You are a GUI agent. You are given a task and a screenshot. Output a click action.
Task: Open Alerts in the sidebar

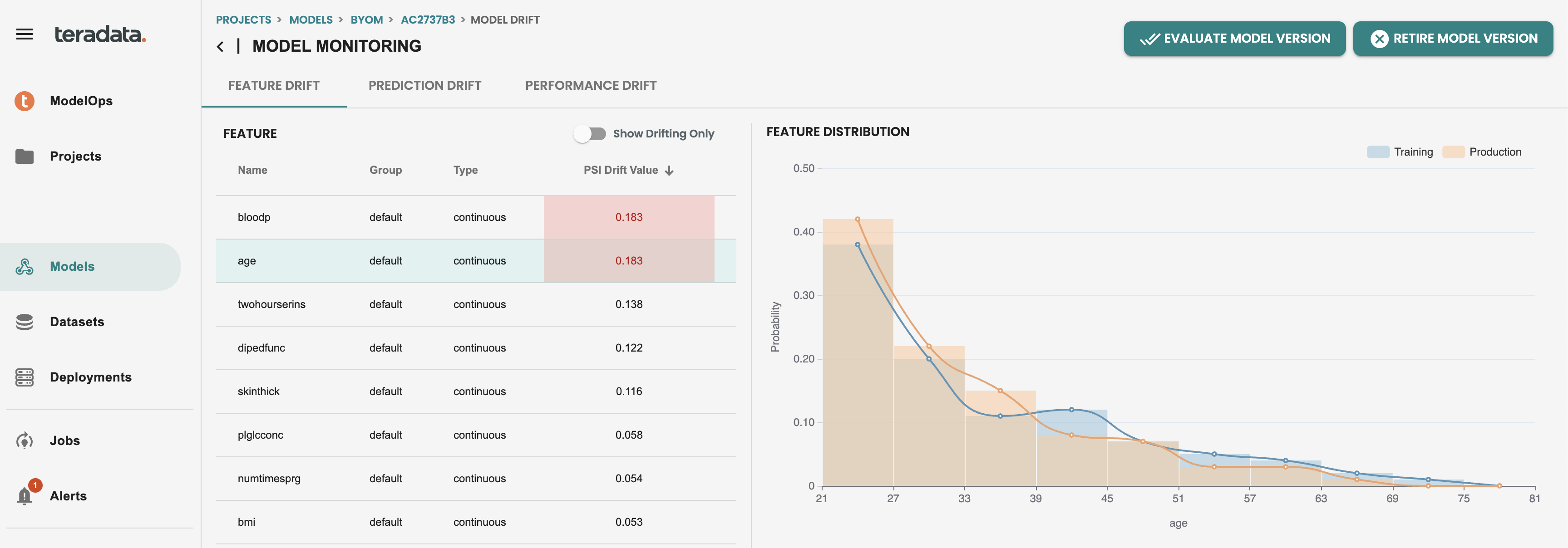[x=68, y=496]
